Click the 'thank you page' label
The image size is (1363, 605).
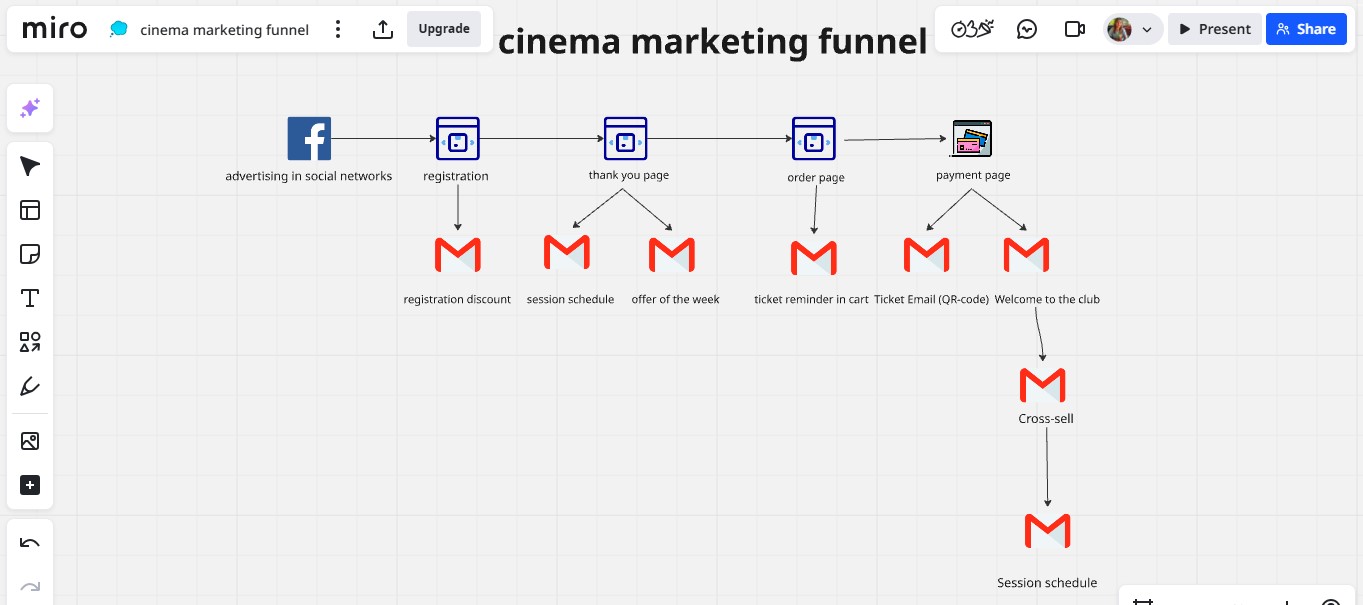(x=629, y=175)
